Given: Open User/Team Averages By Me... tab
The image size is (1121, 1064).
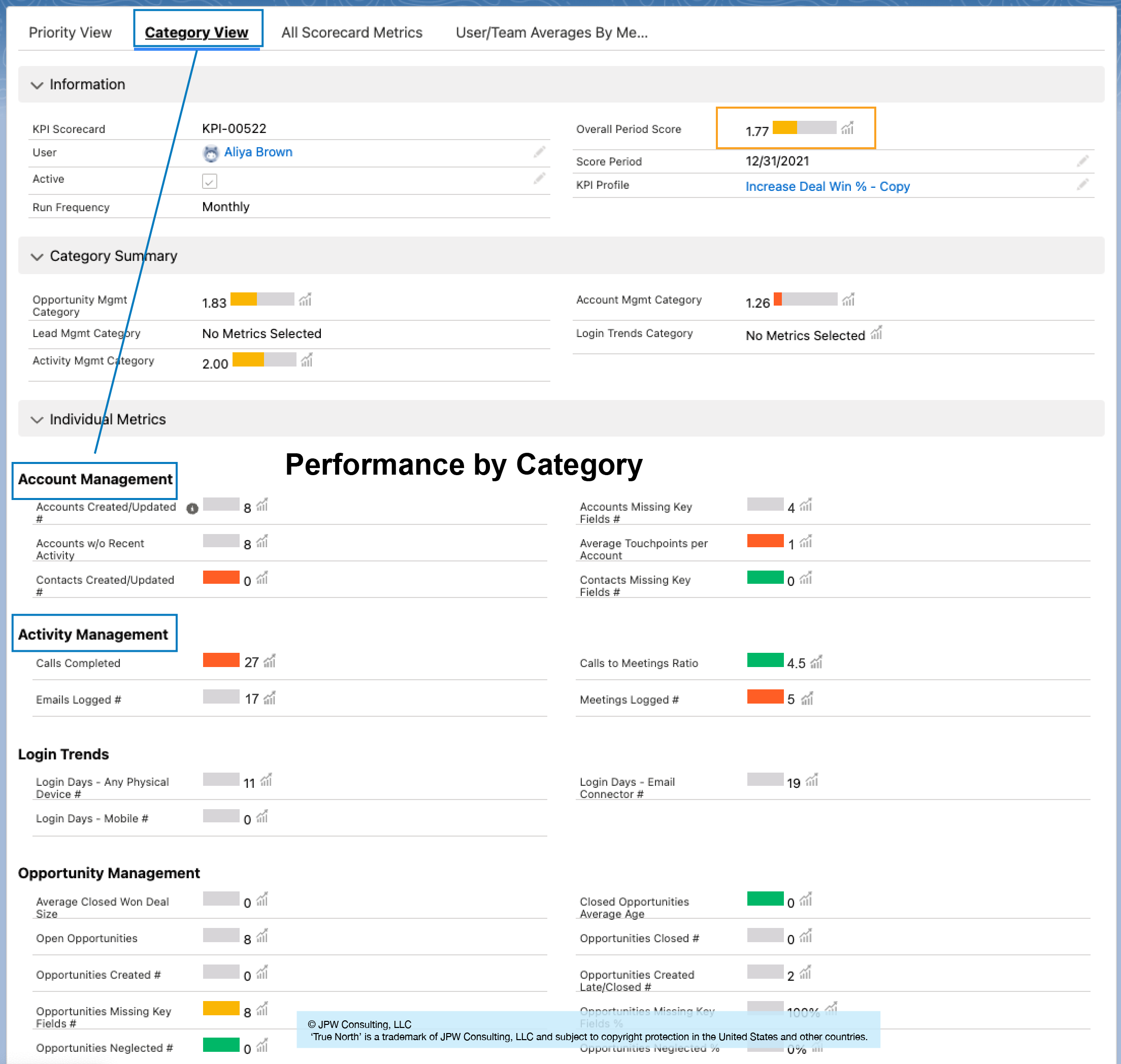Looking at the screenshot, I should tap(551, 32).
